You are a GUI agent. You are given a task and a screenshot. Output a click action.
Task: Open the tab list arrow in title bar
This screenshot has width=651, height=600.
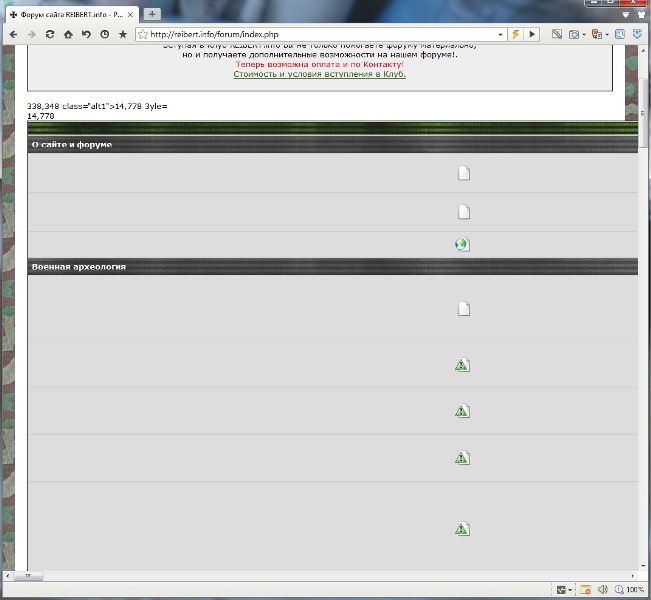click(626, 15)
